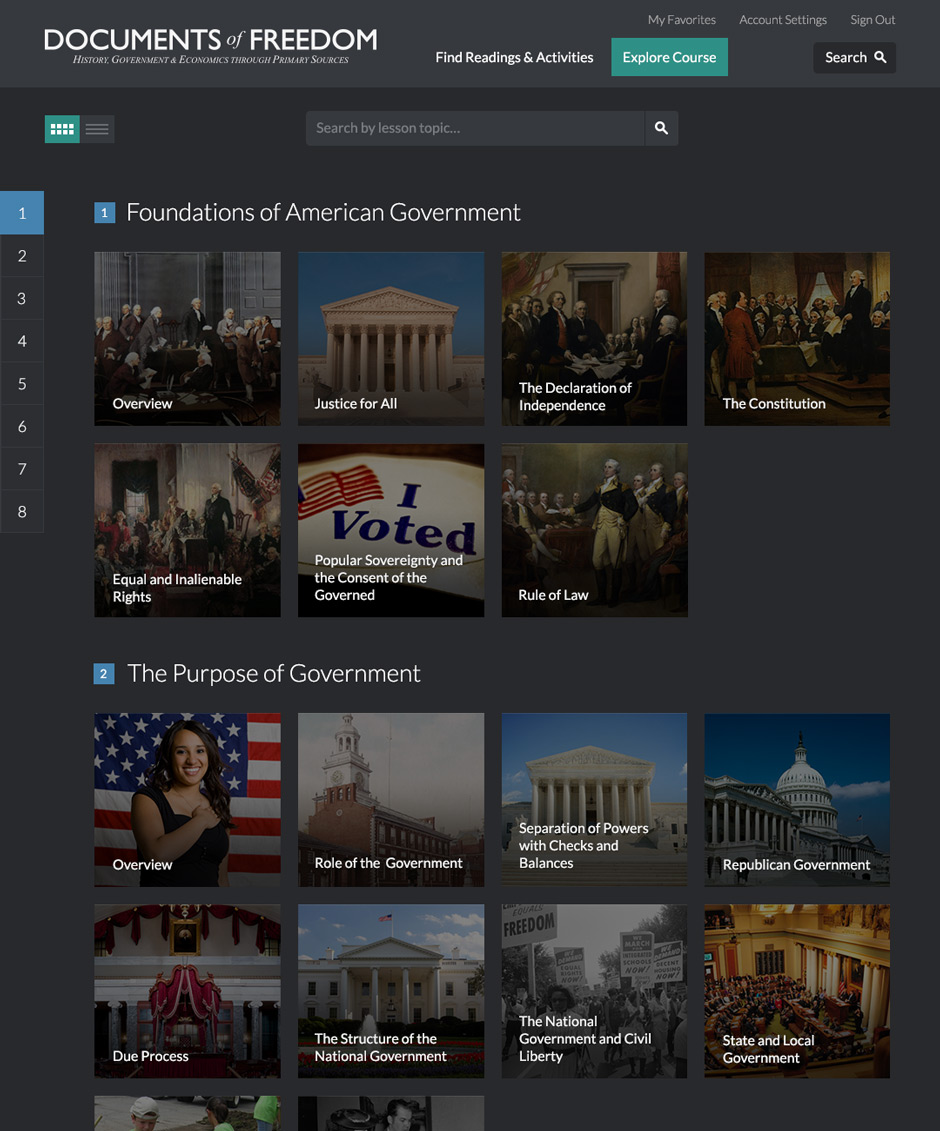Click the header Search button

[855, 58]
